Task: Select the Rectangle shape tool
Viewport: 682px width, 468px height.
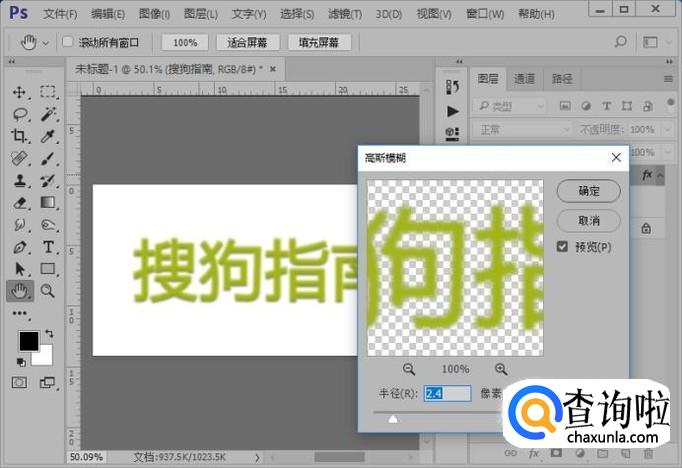Action: tap(48, 269)
